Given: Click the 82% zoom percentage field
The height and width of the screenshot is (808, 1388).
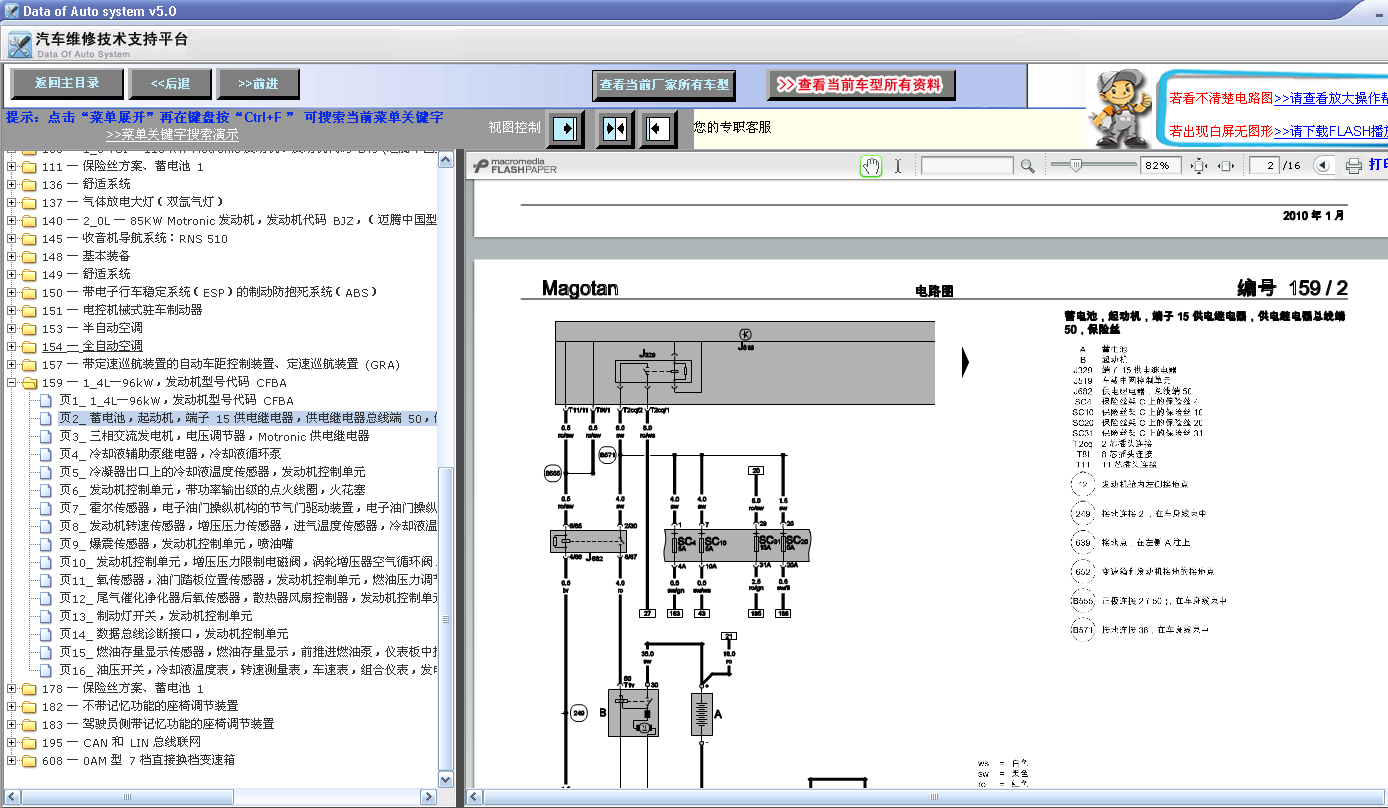Looking at the screenshot, I should (1160, 166).
